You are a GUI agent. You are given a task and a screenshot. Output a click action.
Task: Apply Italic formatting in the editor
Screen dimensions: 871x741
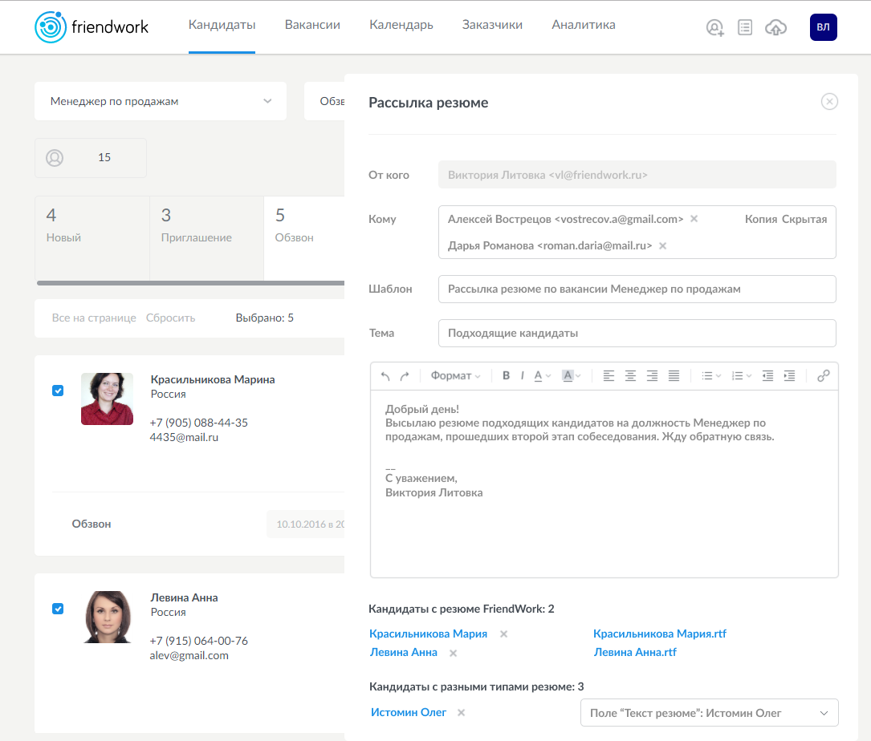pos(521,376)
